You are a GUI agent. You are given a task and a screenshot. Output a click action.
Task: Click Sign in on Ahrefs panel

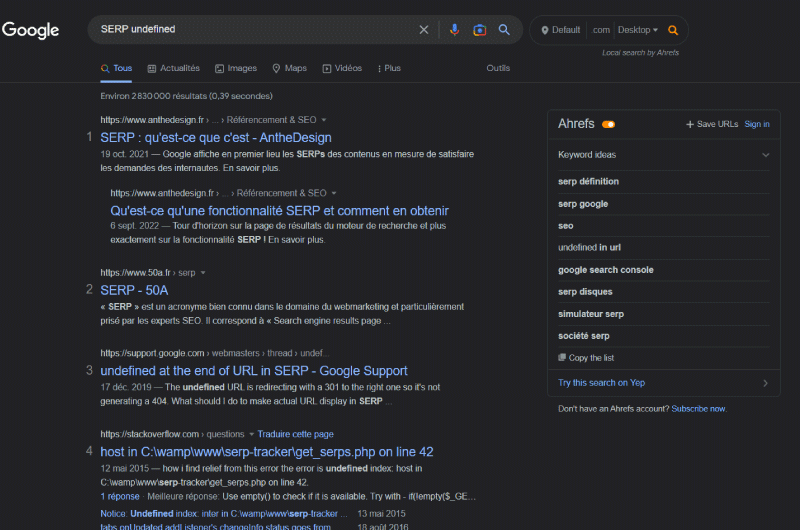click(x=757, y=124)
